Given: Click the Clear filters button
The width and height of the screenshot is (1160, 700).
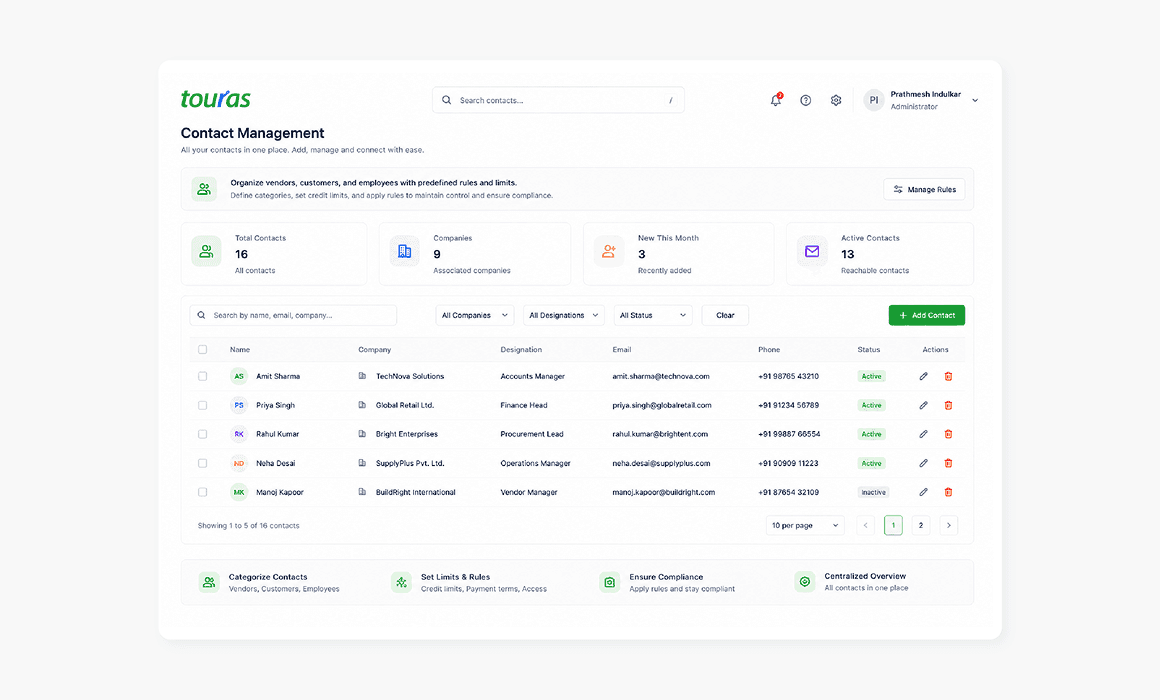Looking at the screenshot, I should pyautogui.click(x=725, y=315).
